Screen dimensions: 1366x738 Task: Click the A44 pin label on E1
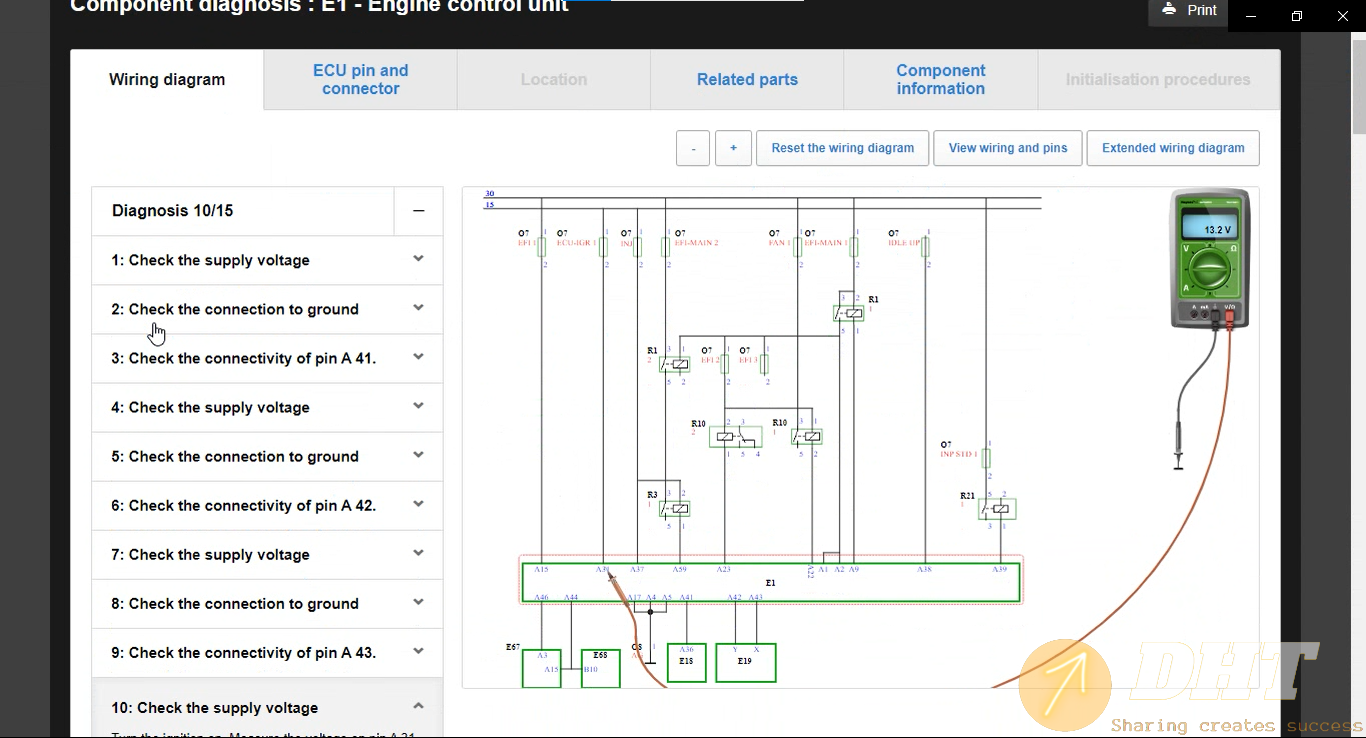[571, 597]
